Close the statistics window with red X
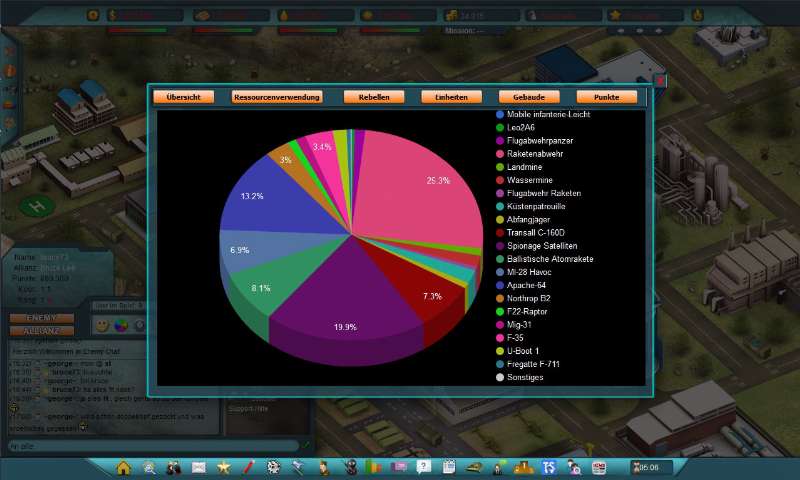800x480 pixels. click(x=661, y=81)
